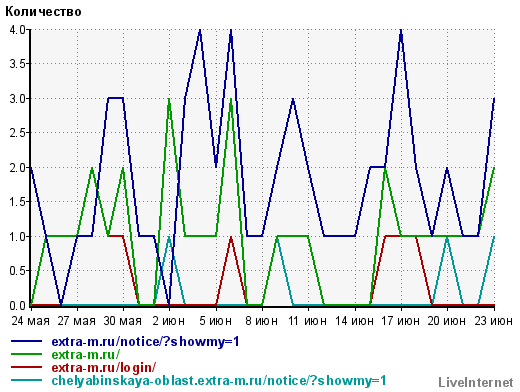Screen dimensions: 520x392
Task: Click the red legend line swatch
Action: click(x=27, y=367)
